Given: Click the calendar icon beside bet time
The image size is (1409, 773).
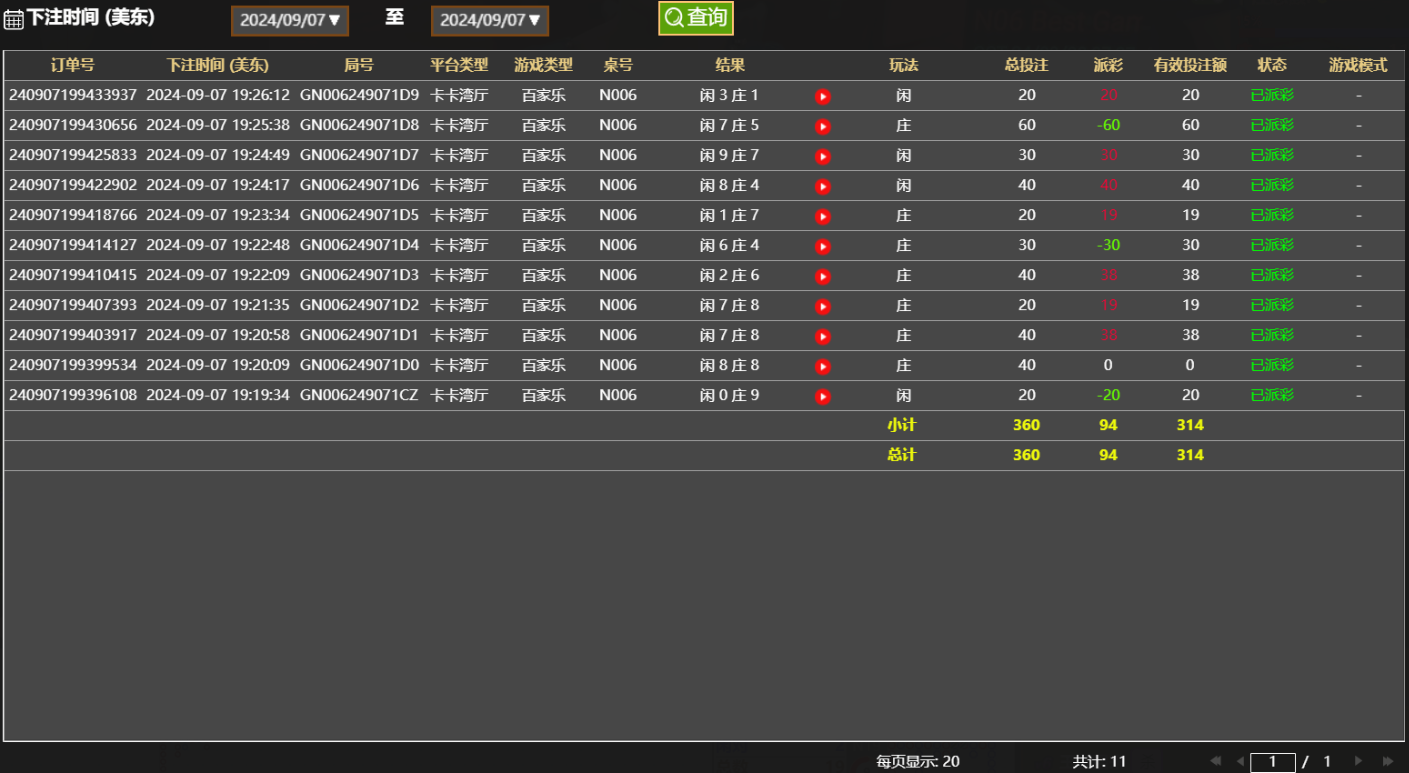Looking at the screenshot, I should tap(13, 20).
